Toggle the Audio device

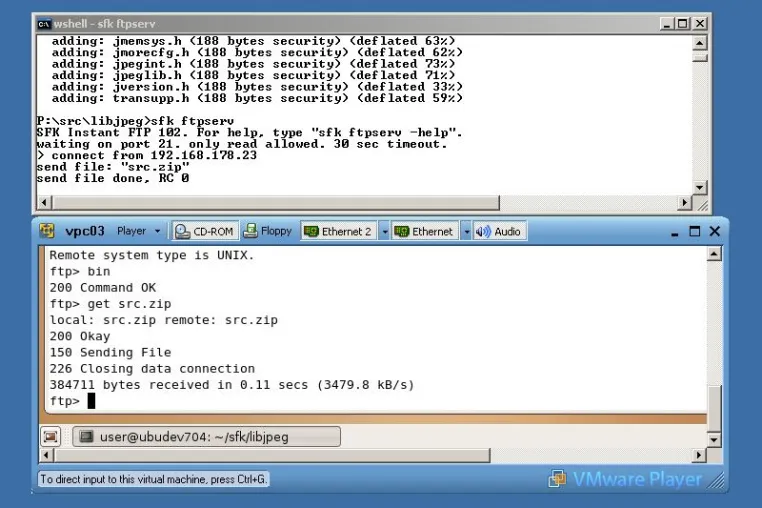499,231
